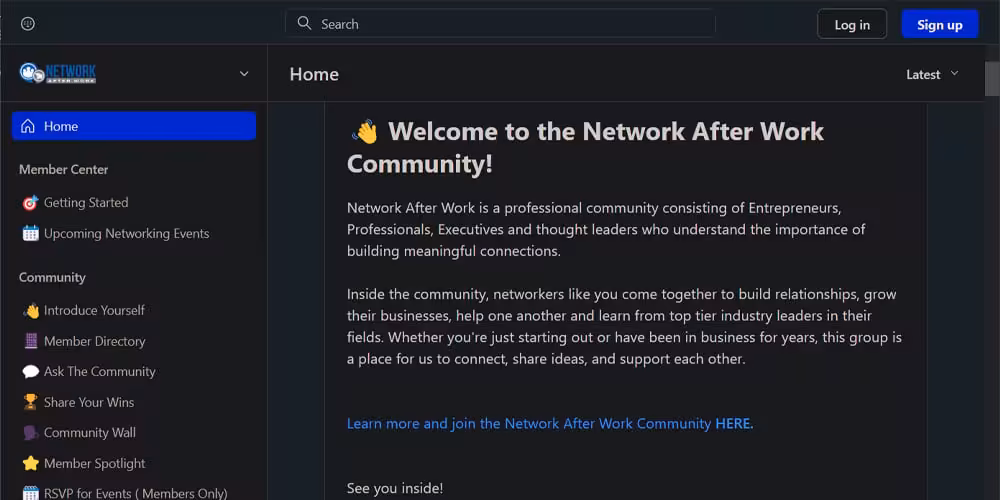Viewport: 1000px width, 500px height.
Task: Click the speech bubble icon beside Ask The Community
Action: tap(30, 372)
